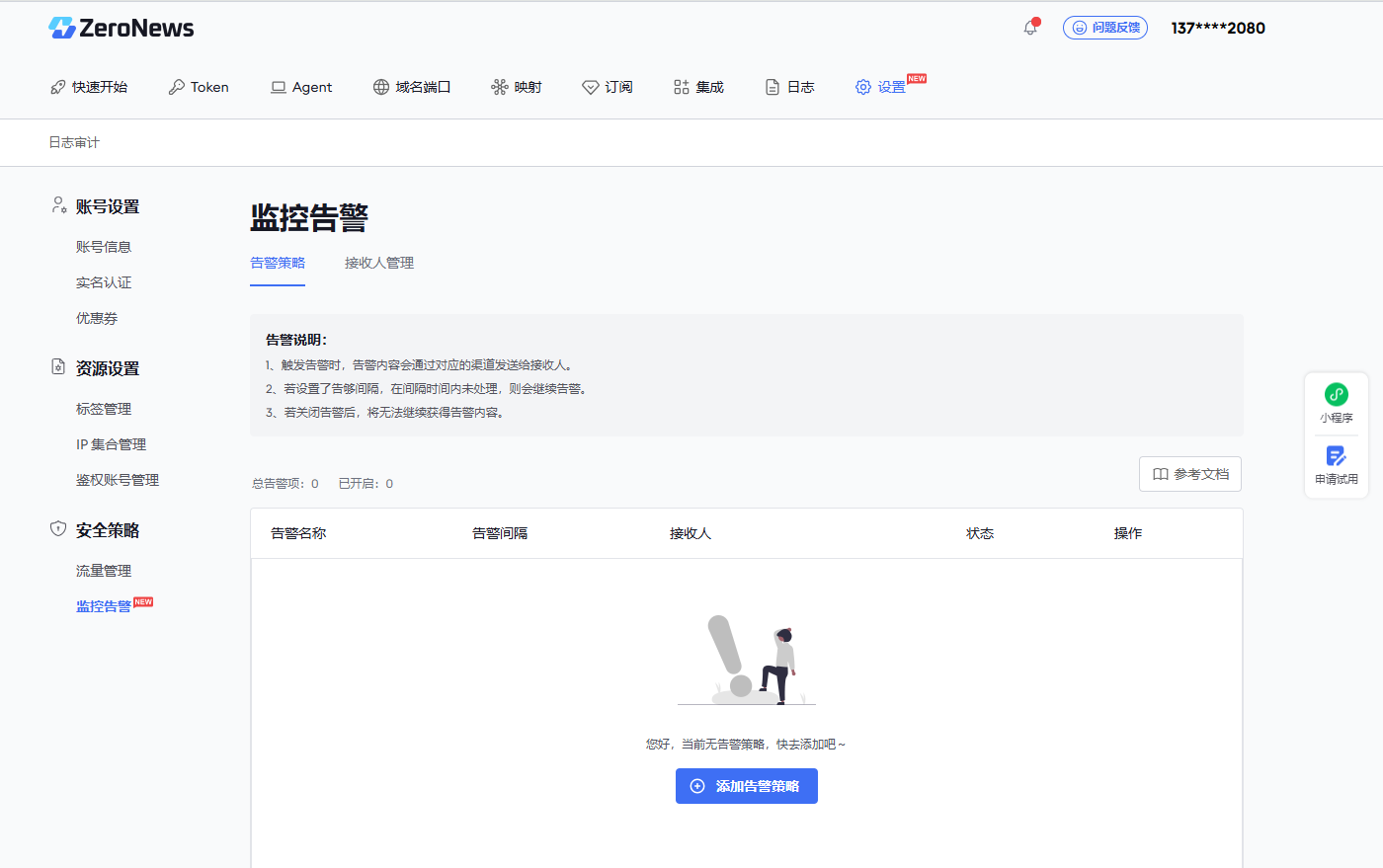The height and width of the screenshot is (868, 1383).
Task: Click 添加告警策略 button
Action: [747, 786]
